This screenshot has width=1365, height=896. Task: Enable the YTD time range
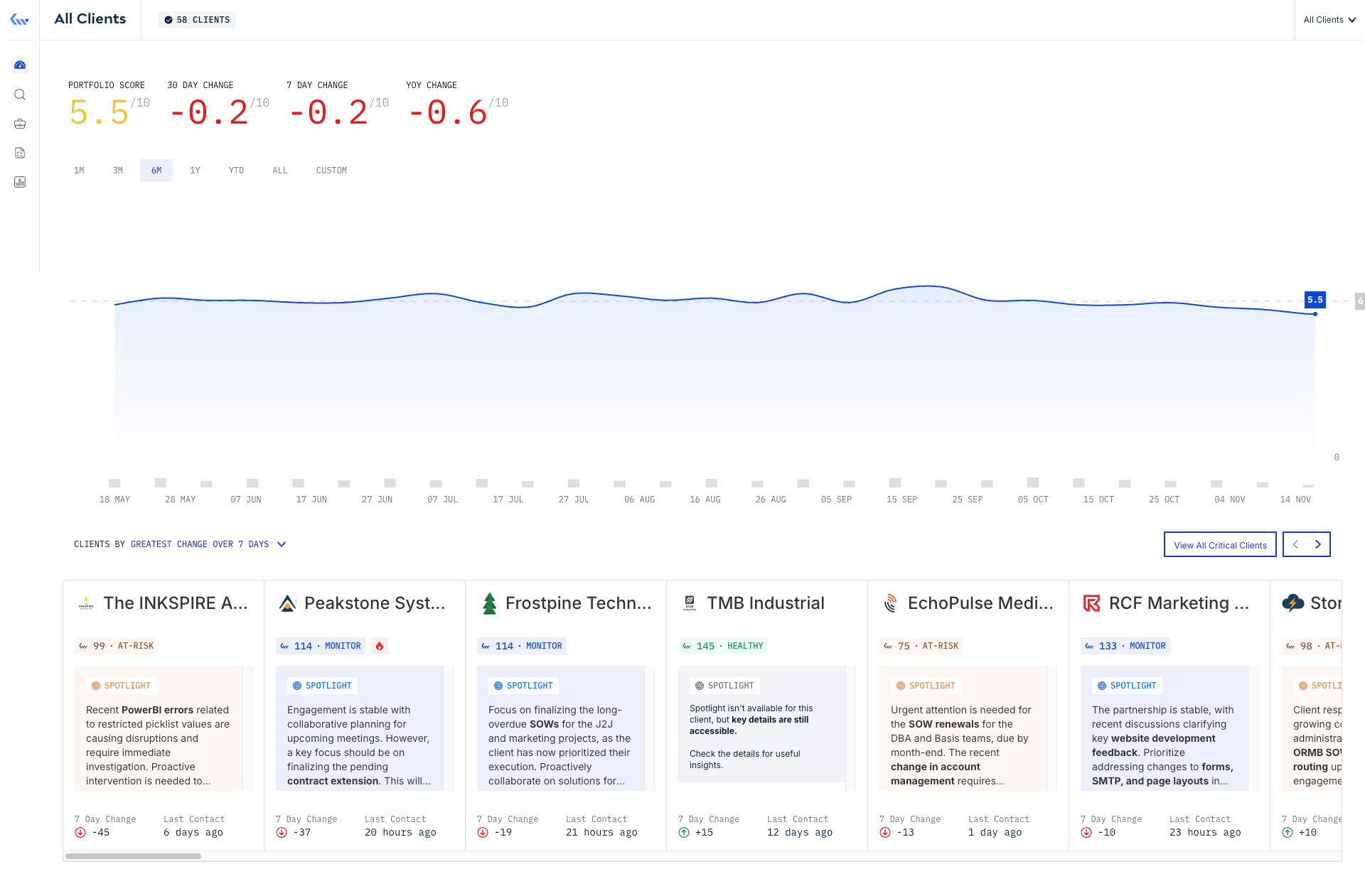[236, 170]
